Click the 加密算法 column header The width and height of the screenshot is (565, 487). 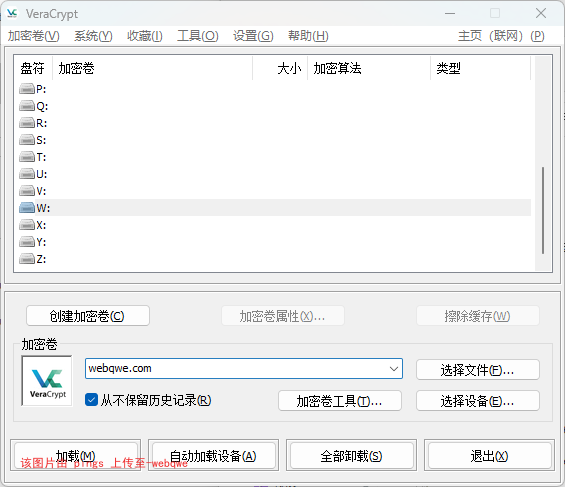tap(369, 68)
